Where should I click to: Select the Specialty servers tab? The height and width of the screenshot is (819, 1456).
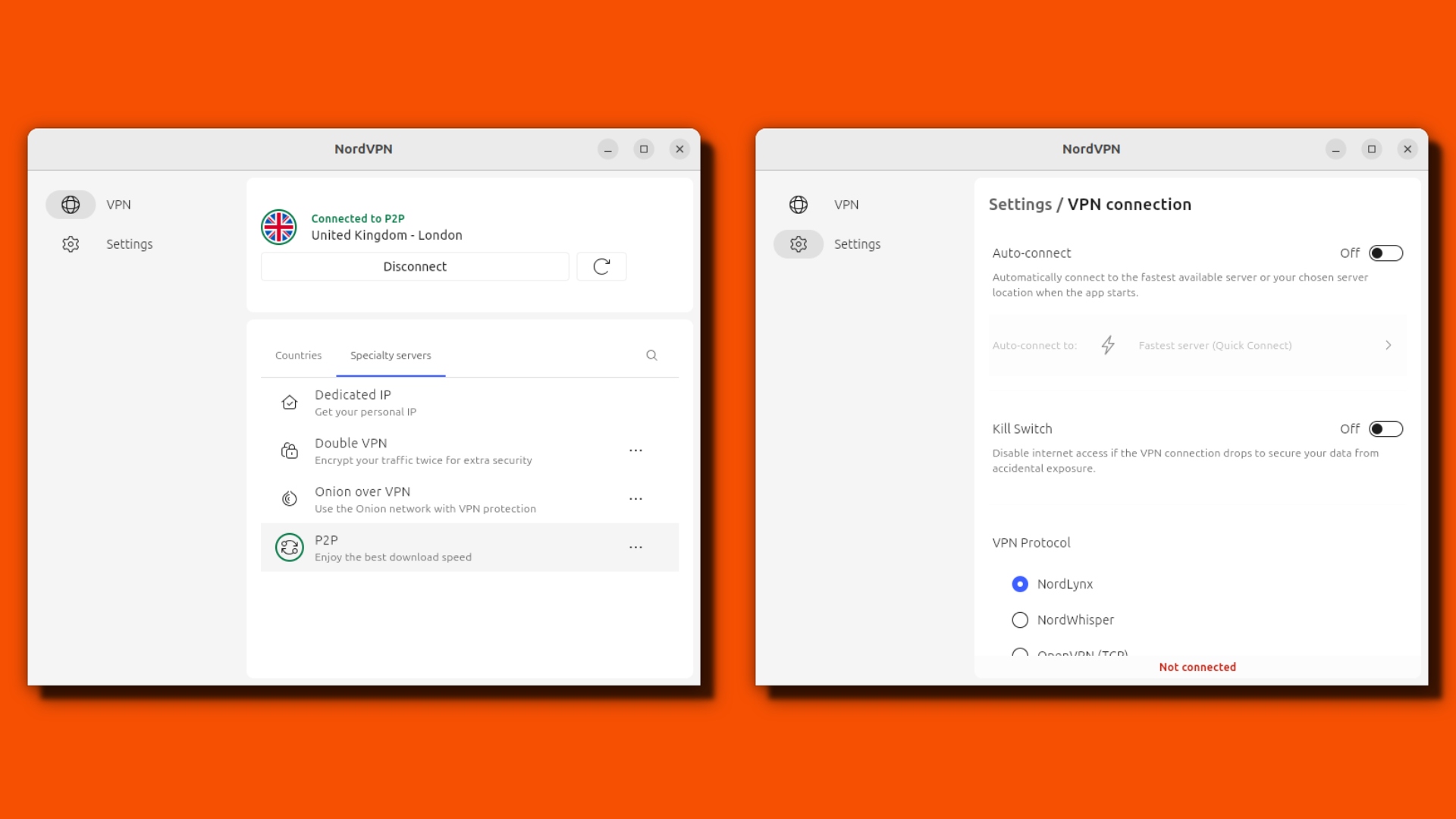pos(391,355)
